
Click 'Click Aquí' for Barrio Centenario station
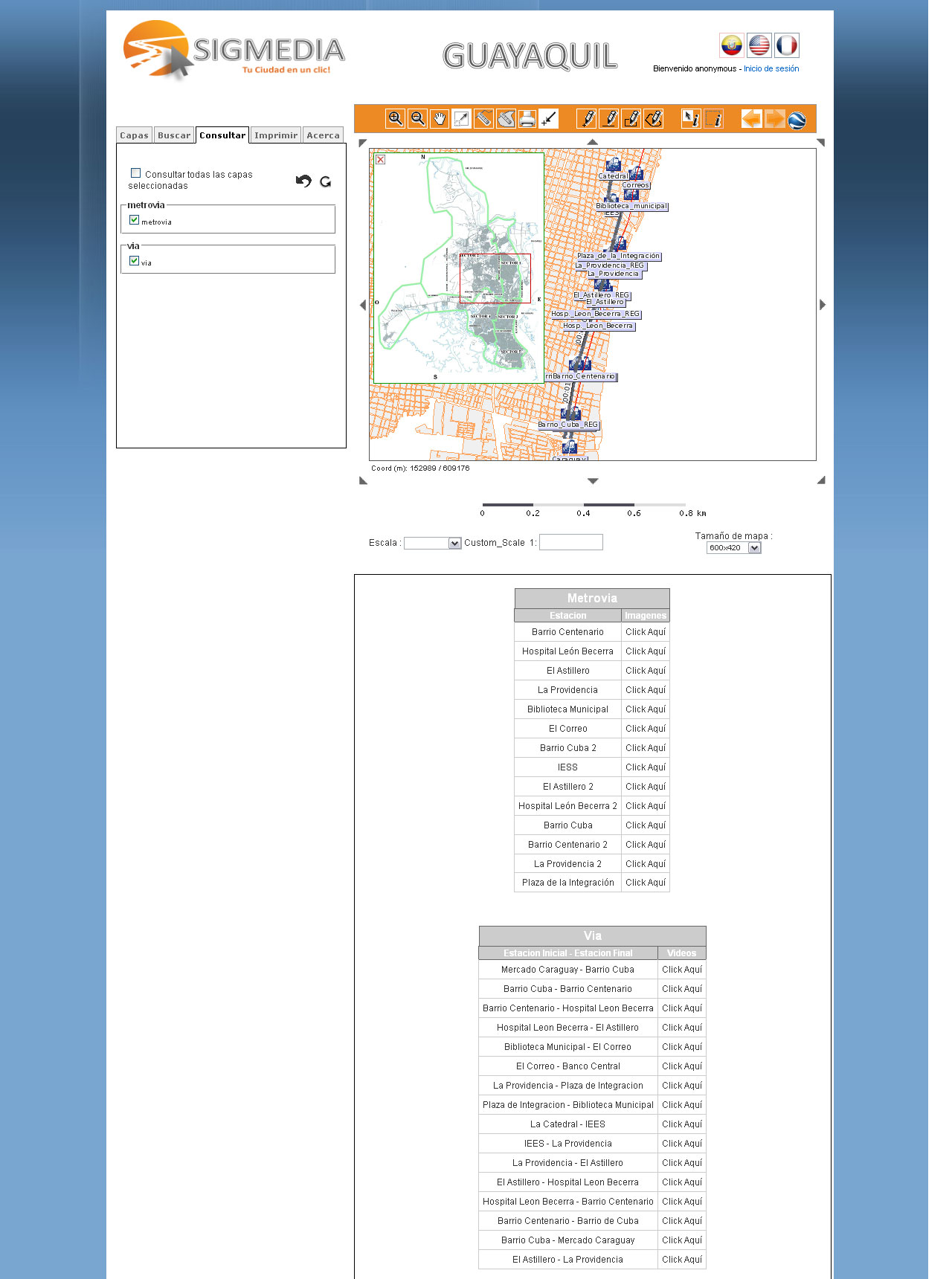pyautogui.click(x=646, y=632)
